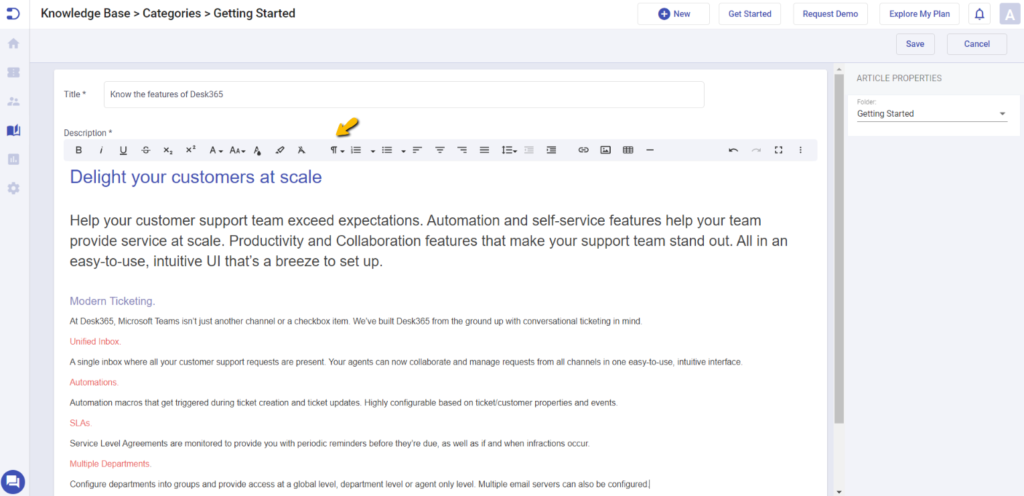Open the line height dropdown
The width and height of the screenshot is (1024, 496).
(509, 150)
